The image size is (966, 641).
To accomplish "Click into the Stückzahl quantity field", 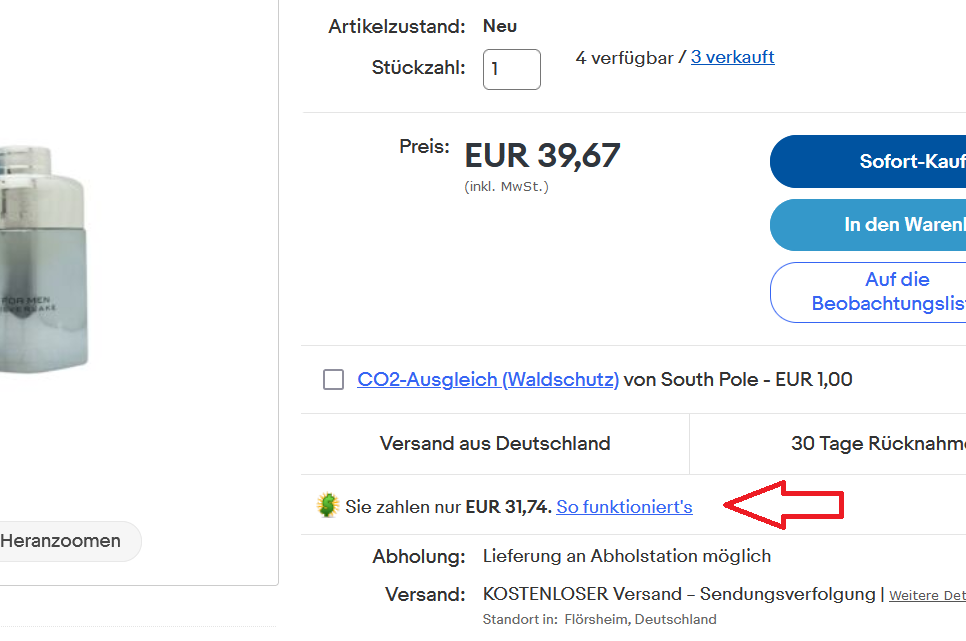I will coord(511,70).
